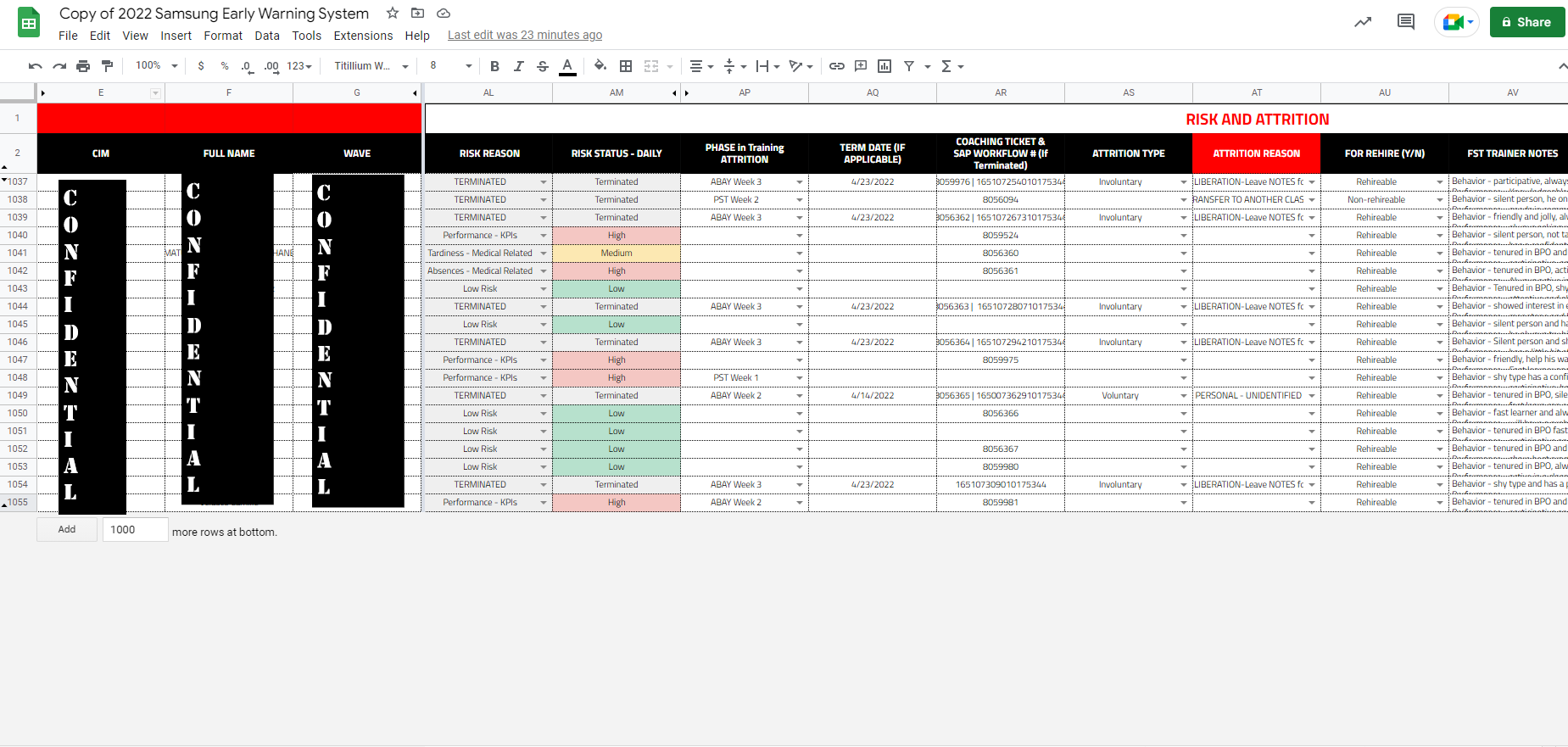Toggle bold formatting
Viewport: 1568px width, 747px height.
pos(494,66)
